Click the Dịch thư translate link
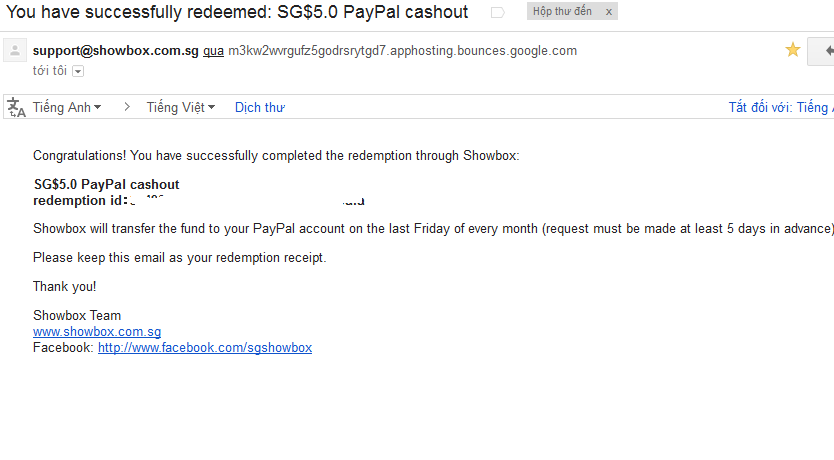 pos(260,107)
